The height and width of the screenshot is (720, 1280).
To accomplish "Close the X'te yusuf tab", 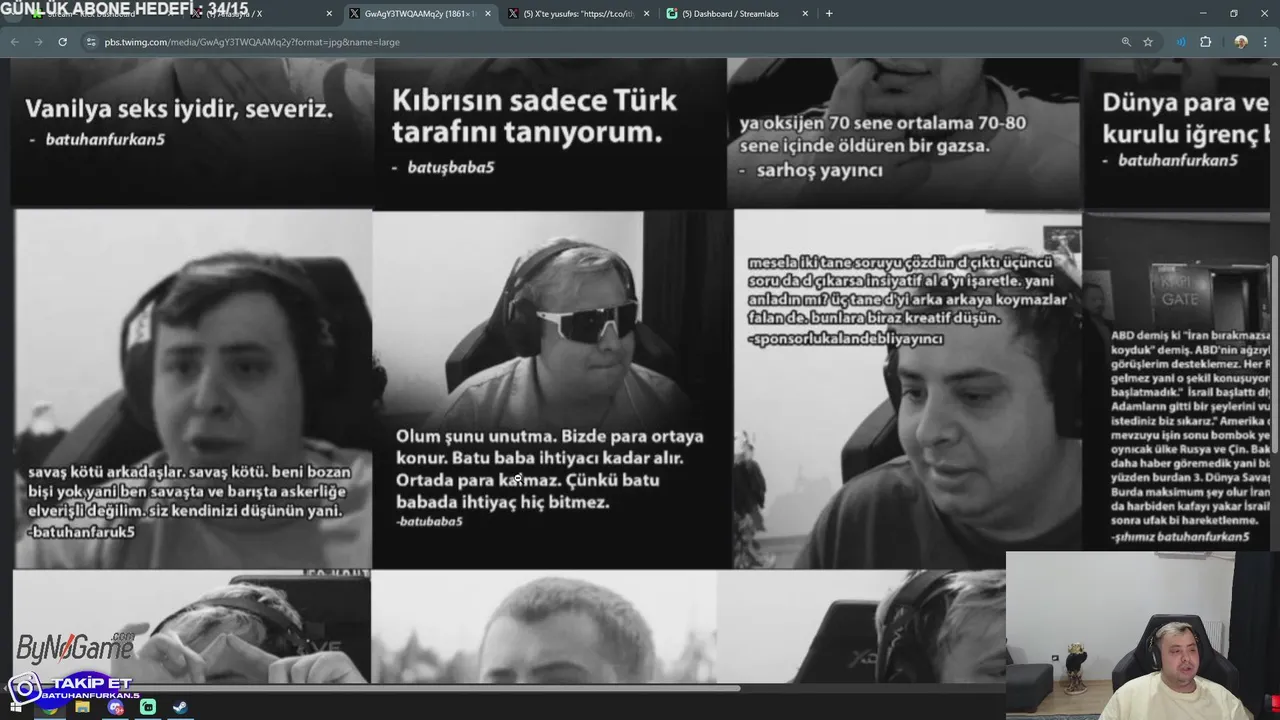I will [x=646, y=14].
